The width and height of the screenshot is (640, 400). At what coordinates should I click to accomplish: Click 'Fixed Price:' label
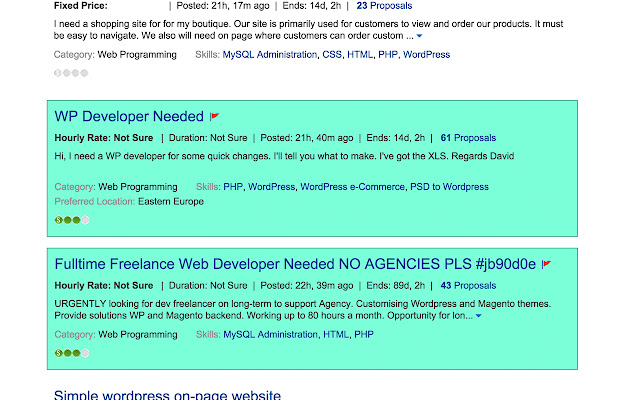coord(81,6)
